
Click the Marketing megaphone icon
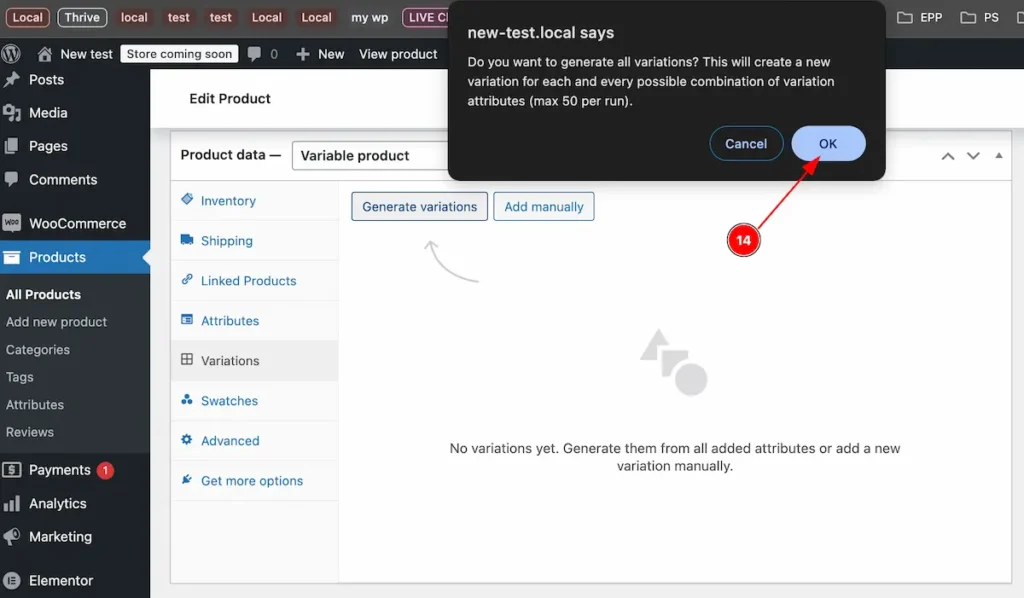coord(12,537)
